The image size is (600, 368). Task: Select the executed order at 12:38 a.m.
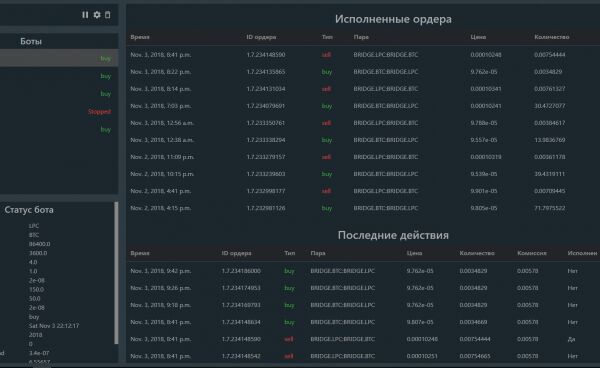point(363,140)
